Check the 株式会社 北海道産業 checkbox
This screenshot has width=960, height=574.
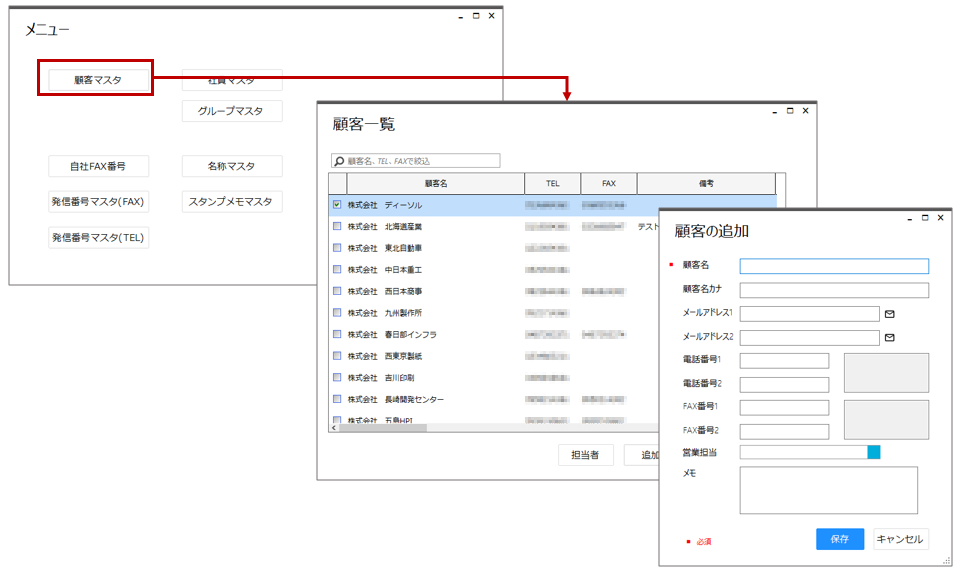pyautogui.click(x=337, y=226)
